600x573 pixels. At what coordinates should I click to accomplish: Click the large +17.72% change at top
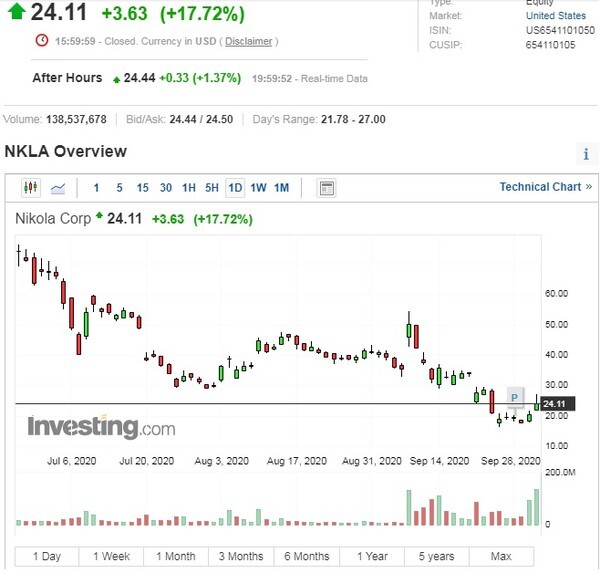pyautogui.click(x=202, y=14)
